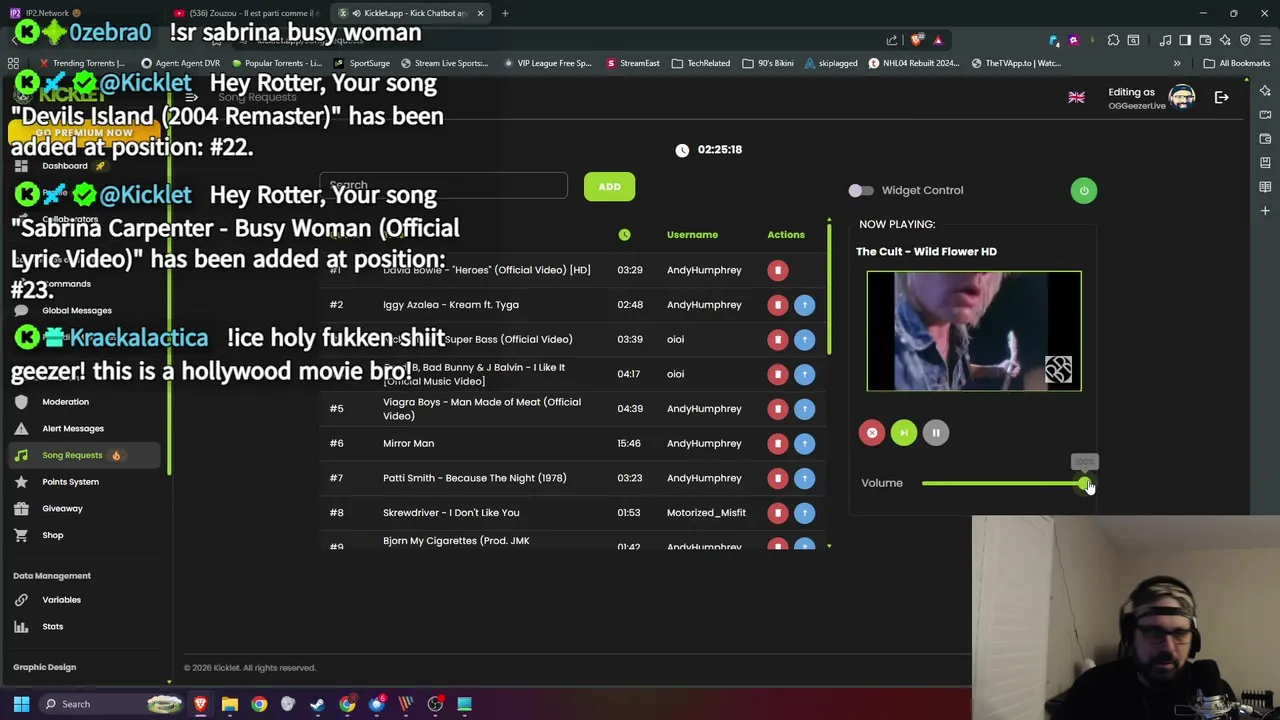Delete the Mirror Man request
Viewport: 1280px width, 720px height.
point(777,443)
